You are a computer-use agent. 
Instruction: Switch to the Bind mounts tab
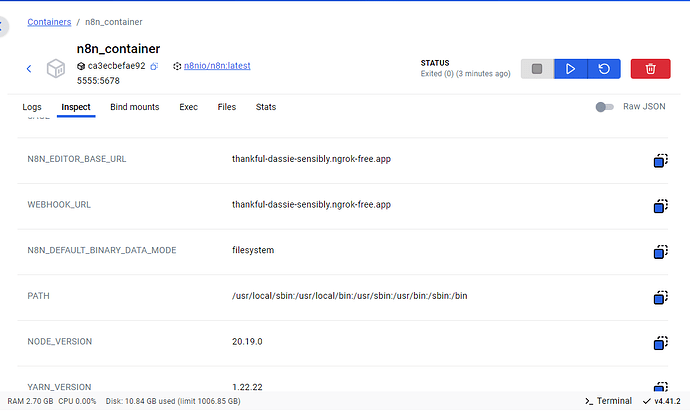pyautogui.click(x=135, y=107)
